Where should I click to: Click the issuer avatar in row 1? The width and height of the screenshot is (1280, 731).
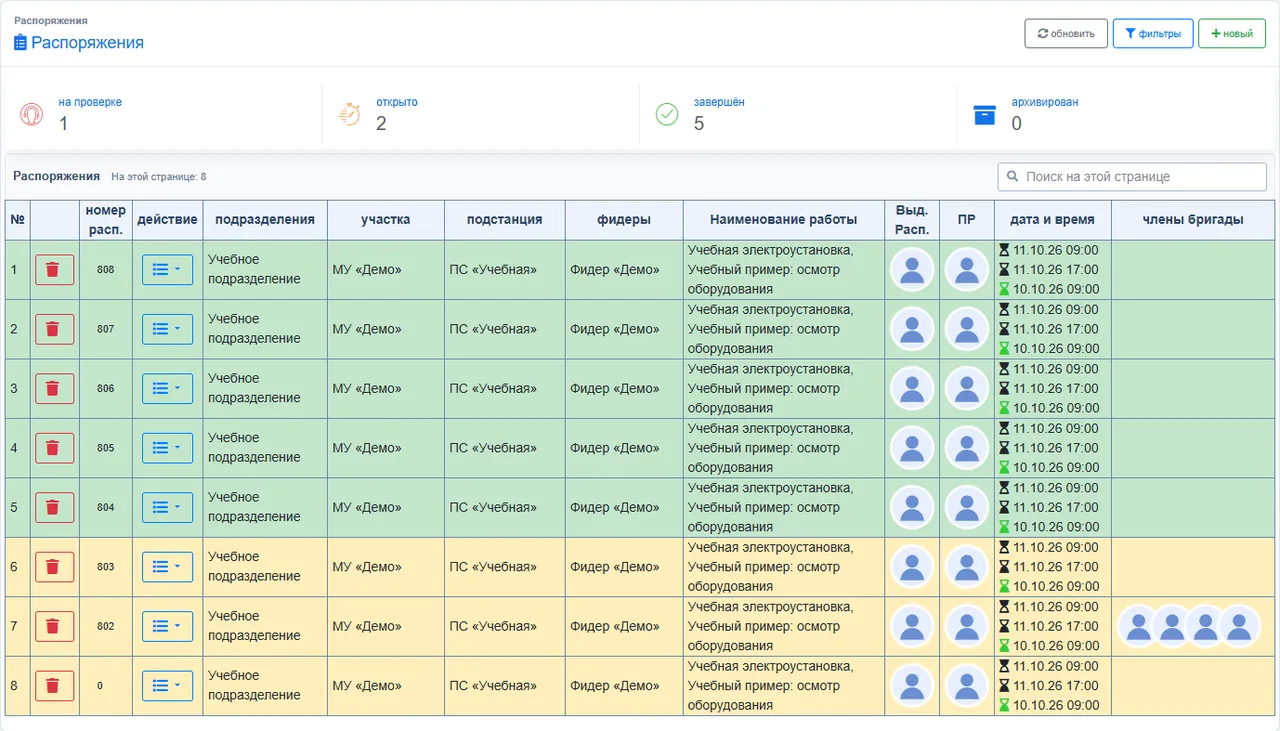click(912, 270)
